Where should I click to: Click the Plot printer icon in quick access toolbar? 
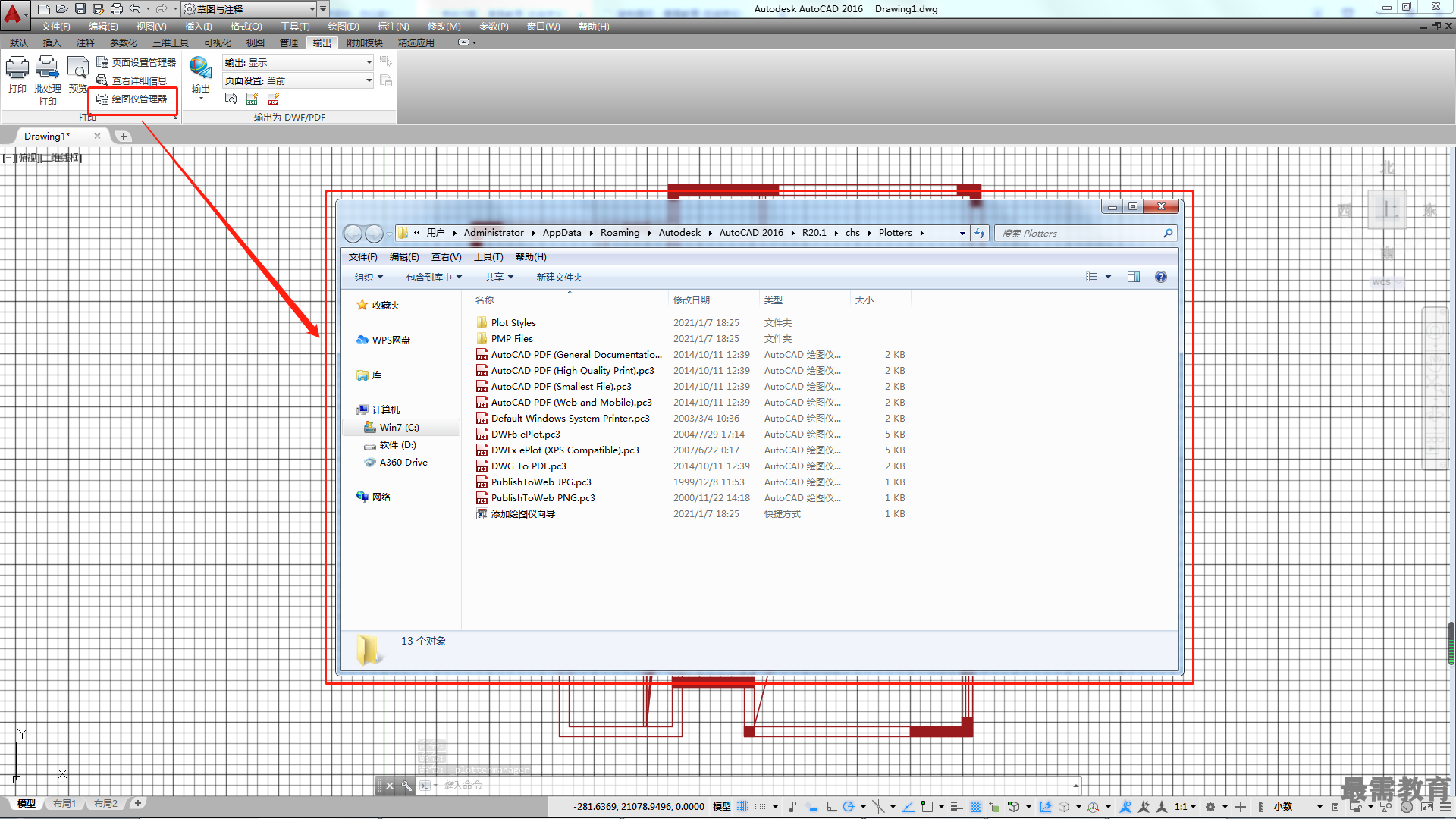tap(116, 9)
